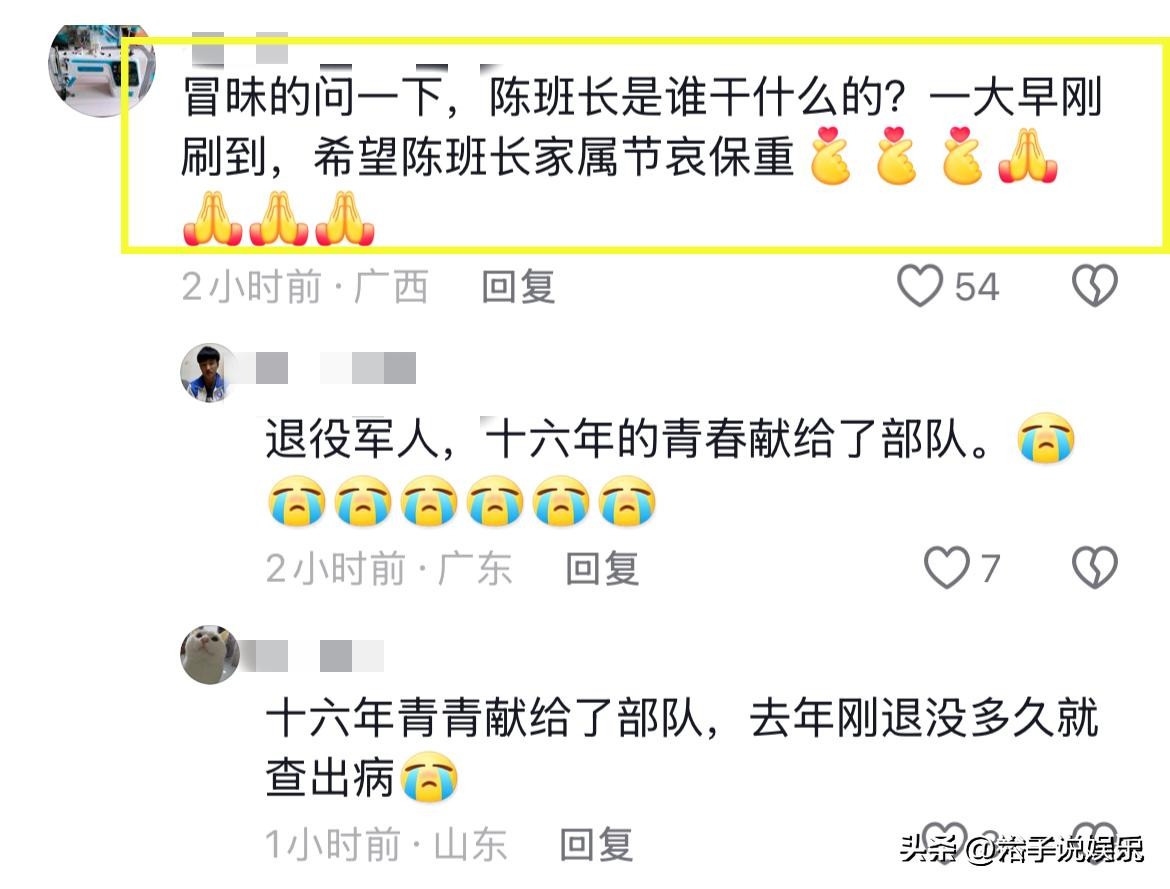
Task: Open blurred username beside blue jacket avatar
Action: (336, 369)
